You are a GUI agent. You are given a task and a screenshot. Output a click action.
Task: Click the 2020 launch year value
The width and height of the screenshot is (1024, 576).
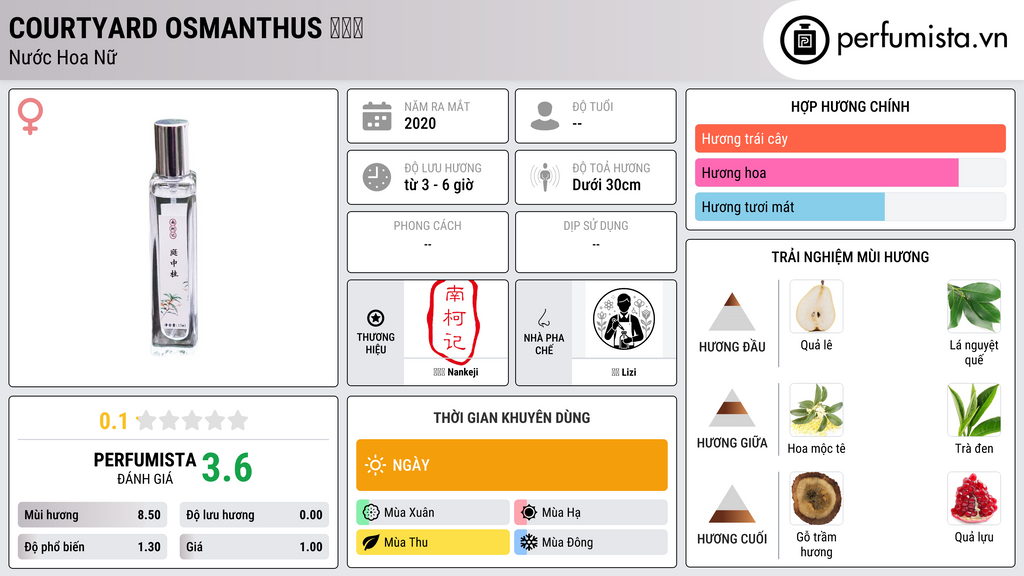pyautogui.click(x=420, y=123)
